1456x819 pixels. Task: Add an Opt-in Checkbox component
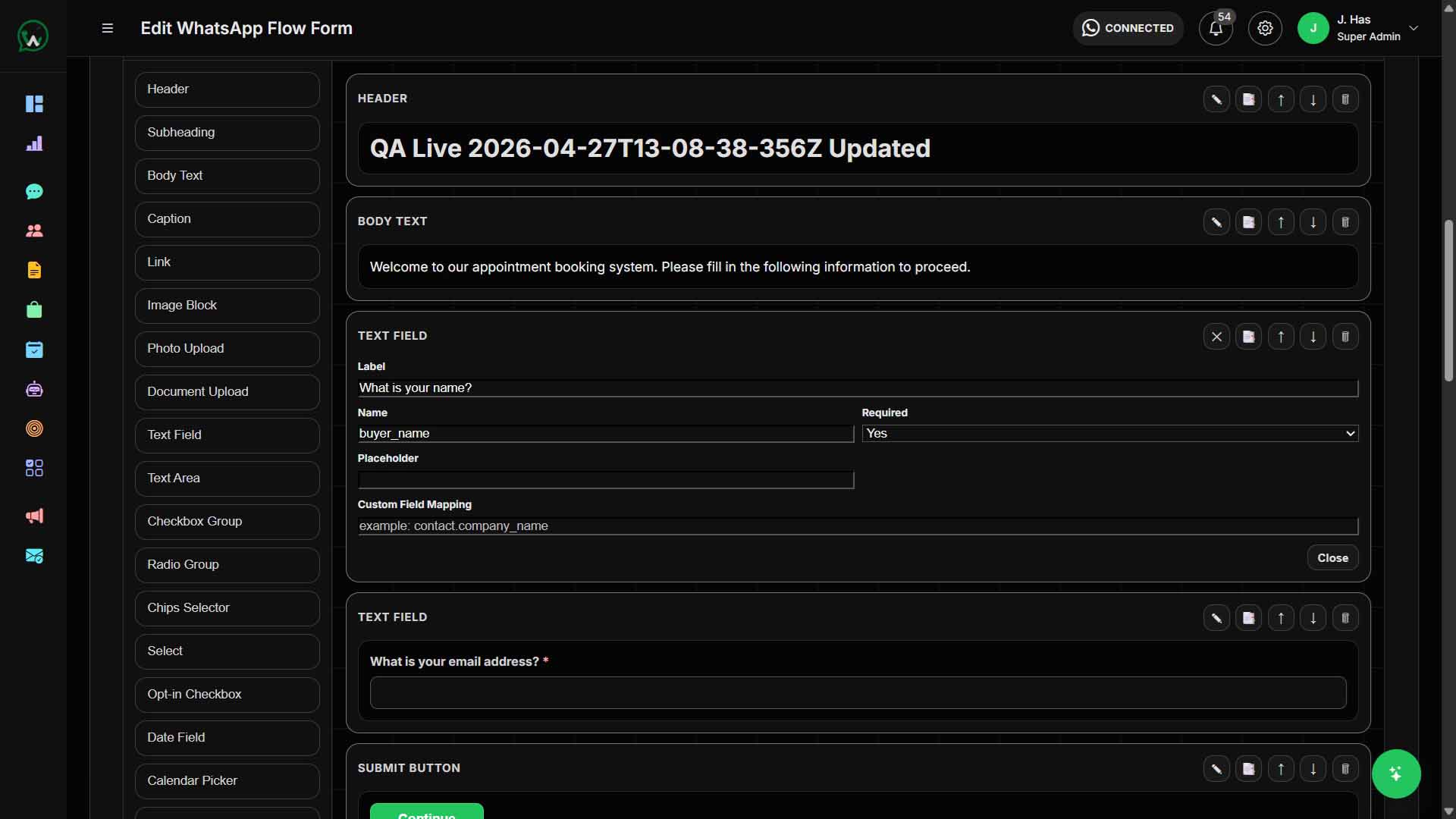pos(227,695)
